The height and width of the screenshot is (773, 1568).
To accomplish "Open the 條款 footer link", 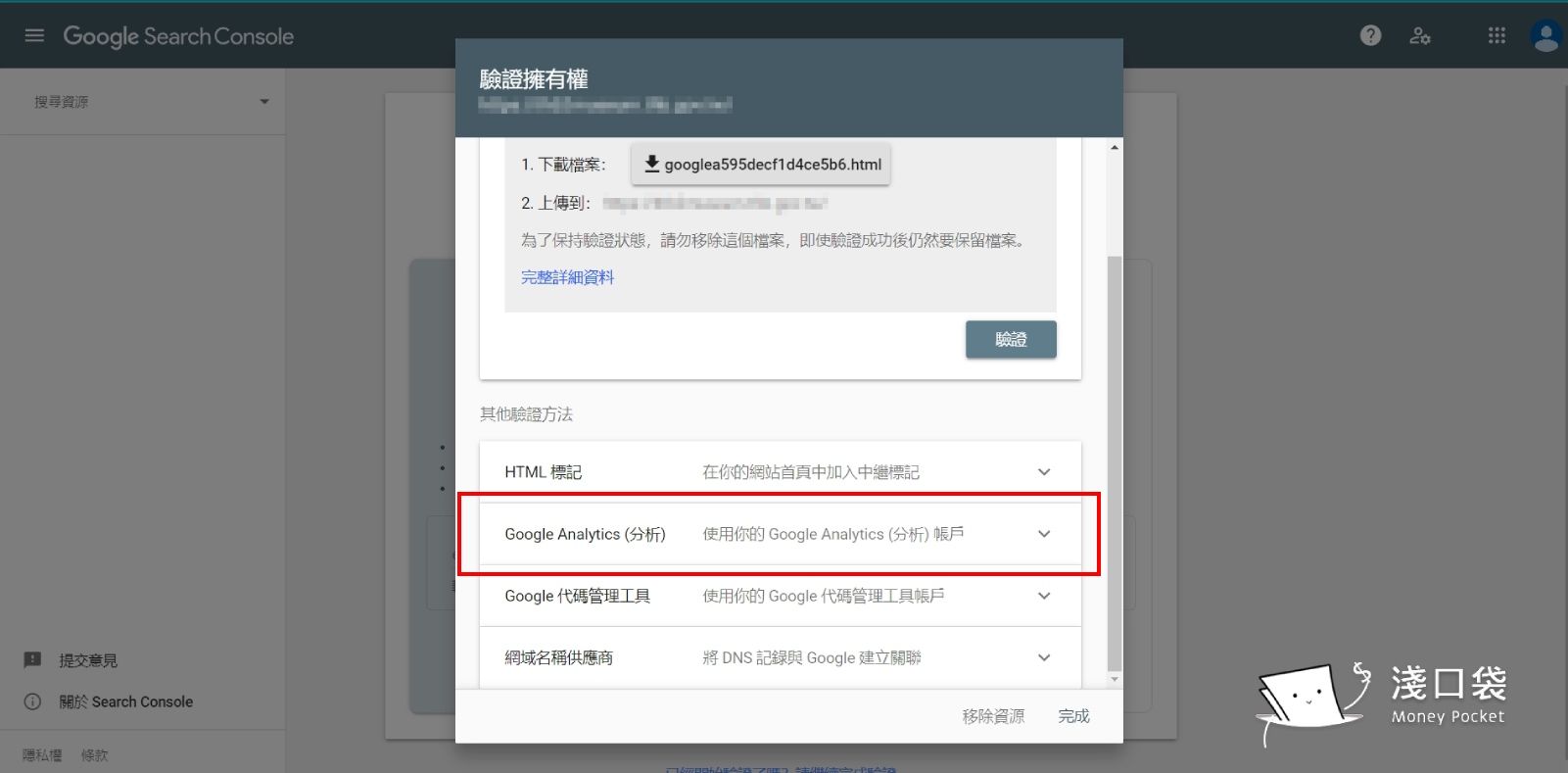I will [95, 755].
